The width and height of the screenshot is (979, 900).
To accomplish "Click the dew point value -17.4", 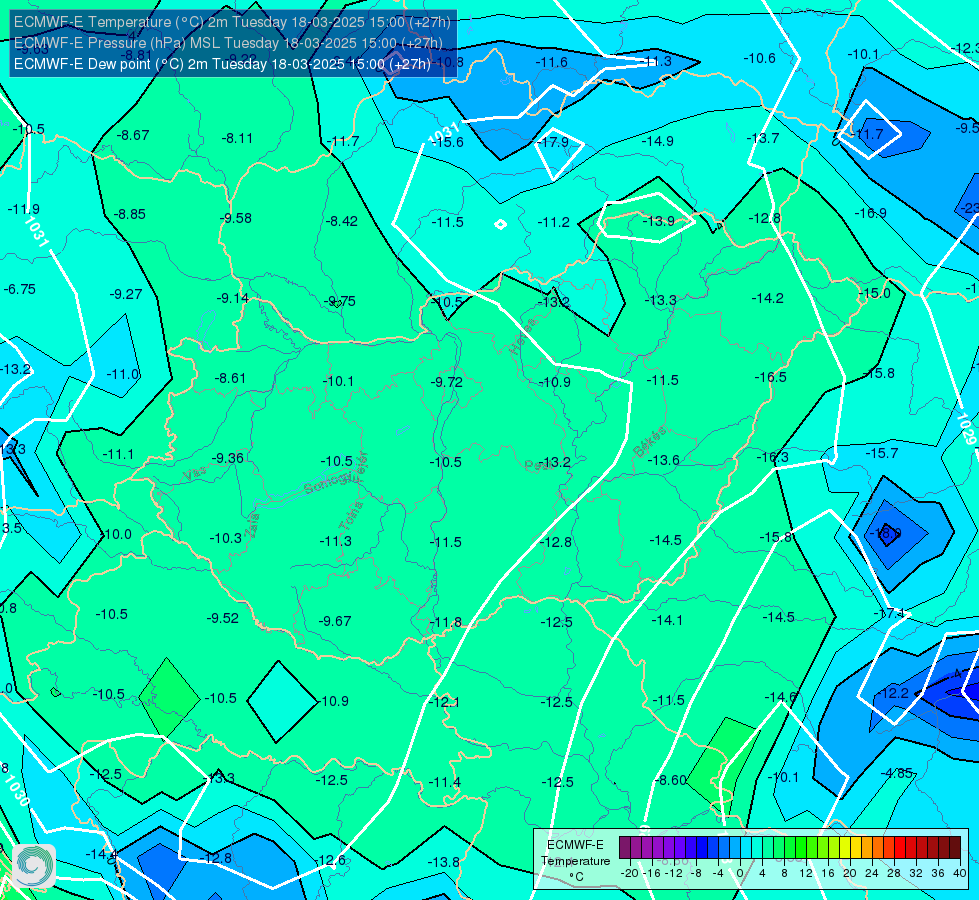I will tap(888, 613).
